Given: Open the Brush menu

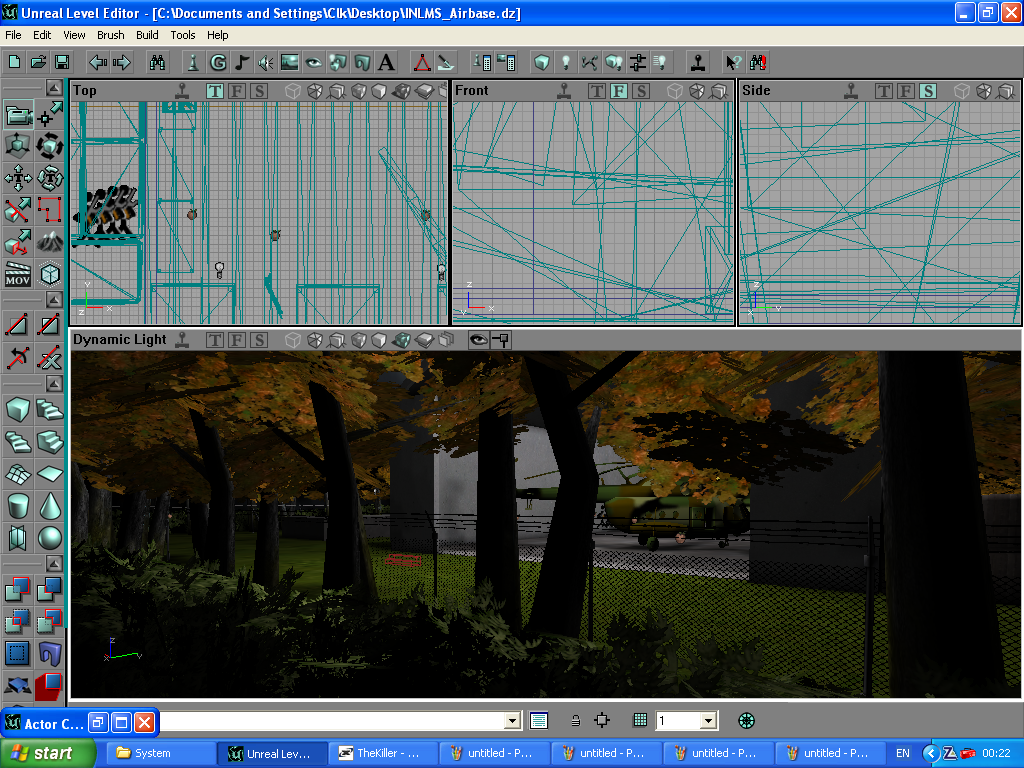Looking at the screenshot, I should [111, 35].
